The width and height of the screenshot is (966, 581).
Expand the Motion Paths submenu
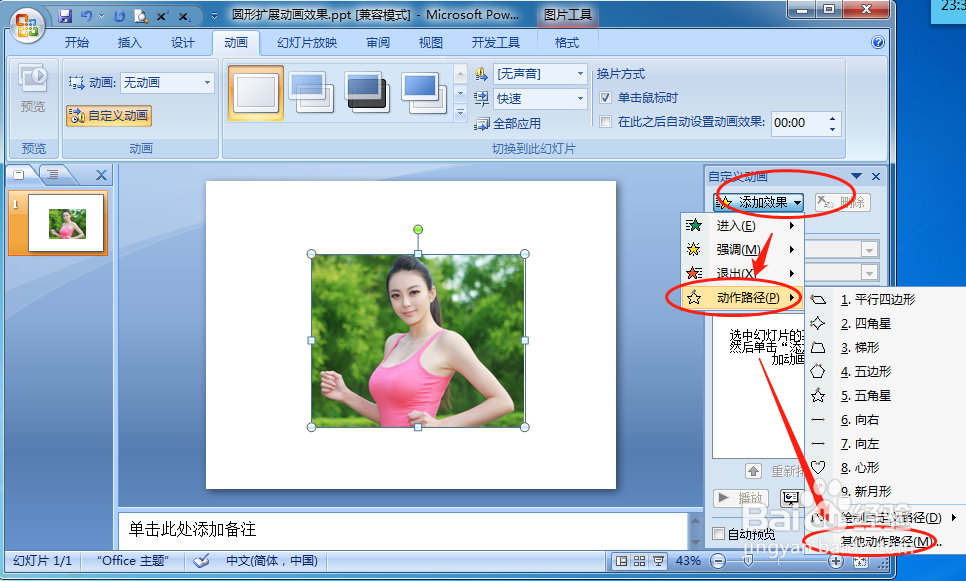click(742, 298)
